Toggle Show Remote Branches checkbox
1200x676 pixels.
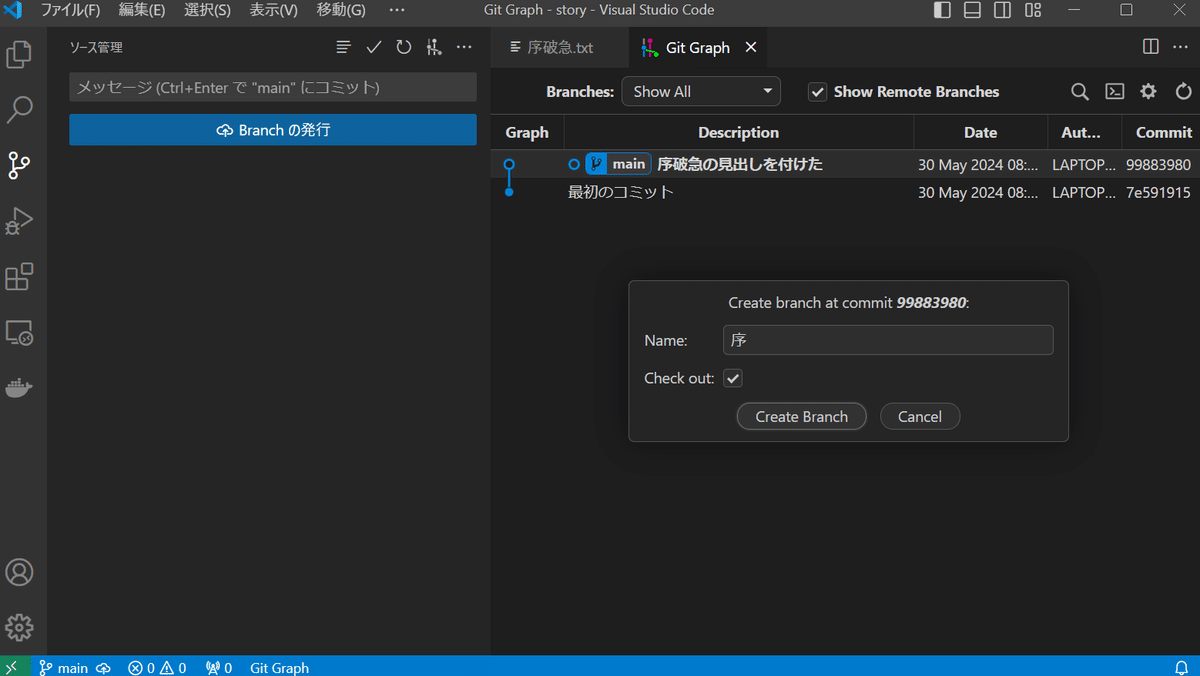[817, 92]
